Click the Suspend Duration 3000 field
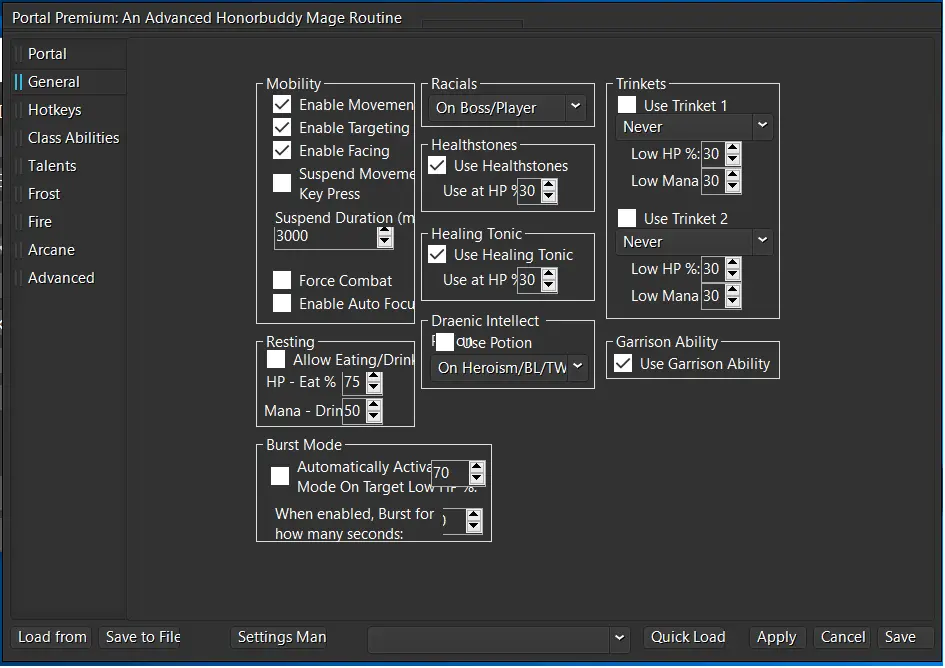Screen dimensions: 945x668 click(x=326, y=237)
